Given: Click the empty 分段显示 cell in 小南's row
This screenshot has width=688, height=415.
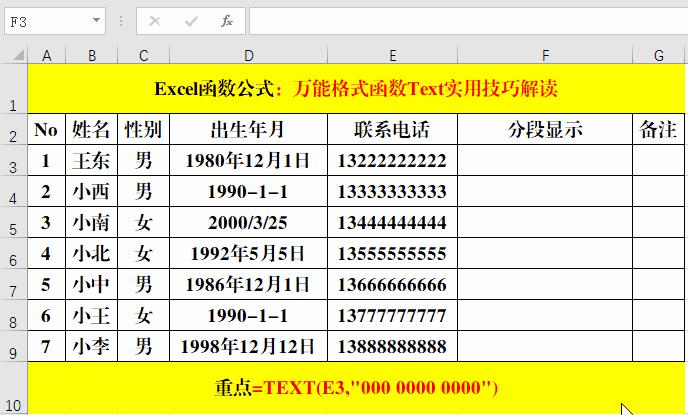Looking at the screenshot, I should click(545, 222).
